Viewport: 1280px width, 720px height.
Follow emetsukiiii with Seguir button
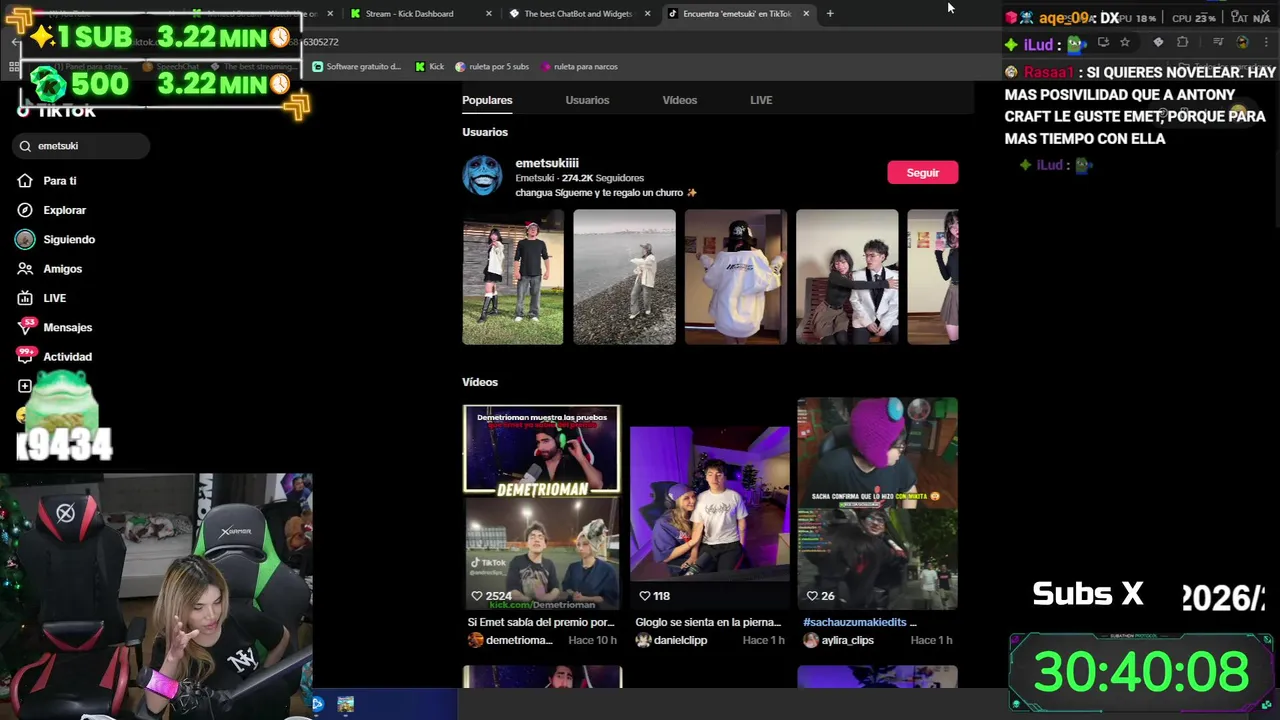[x=923, y=173]
